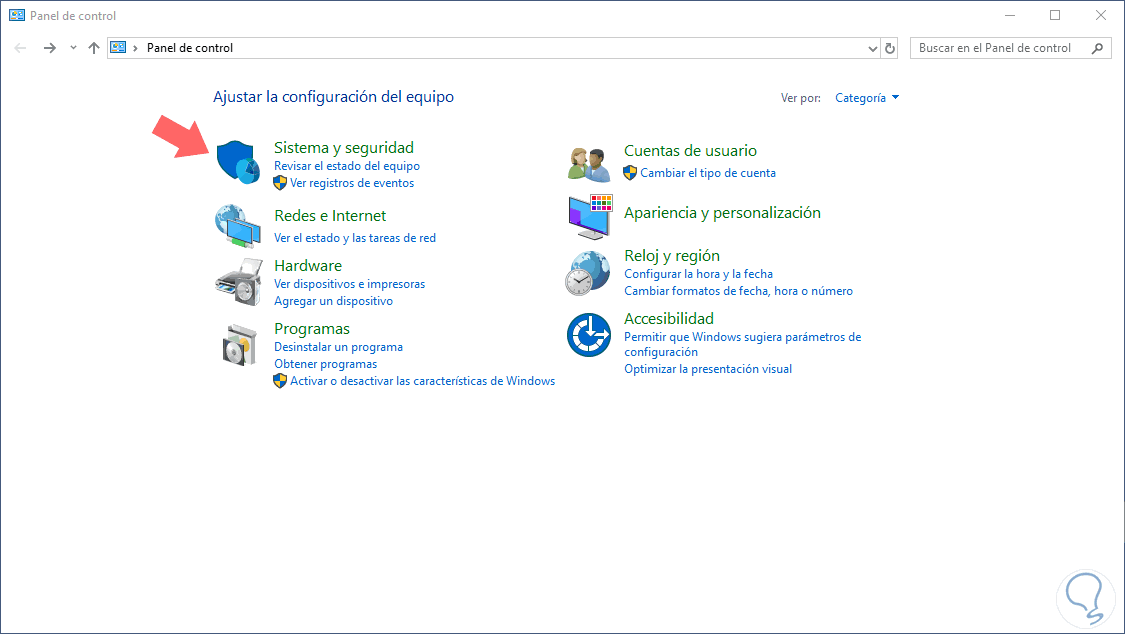1125x634 pixels.
Task: Click the search magnifier icon
Action: pyautogui.click(x=1097, y=48)
